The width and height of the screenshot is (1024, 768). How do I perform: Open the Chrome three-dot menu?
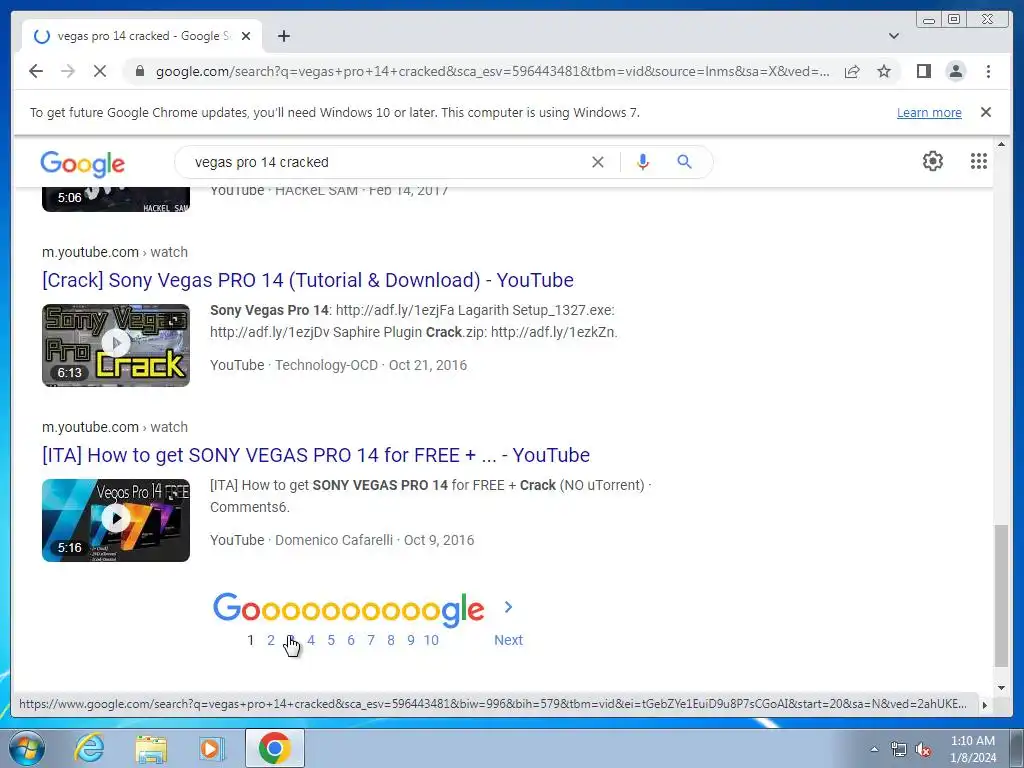tap(988, 71)
